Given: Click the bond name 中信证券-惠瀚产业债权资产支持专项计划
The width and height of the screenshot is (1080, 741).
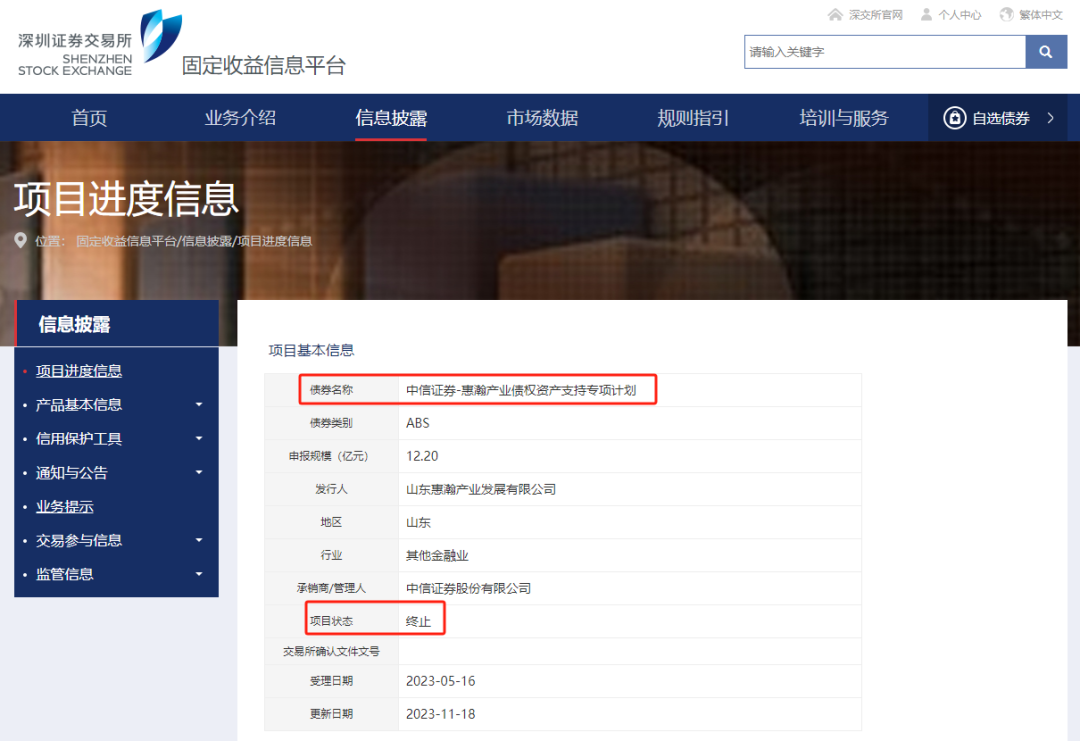Looking at the screenshot, I should coord(521,390).
